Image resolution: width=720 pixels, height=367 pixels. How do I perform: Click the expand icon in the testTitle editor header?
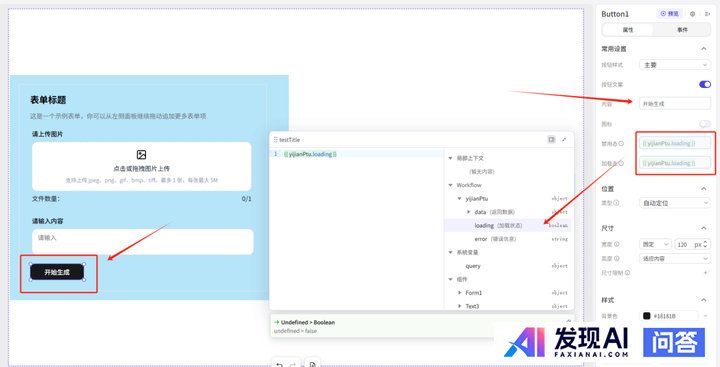click(x=564, y=140)
